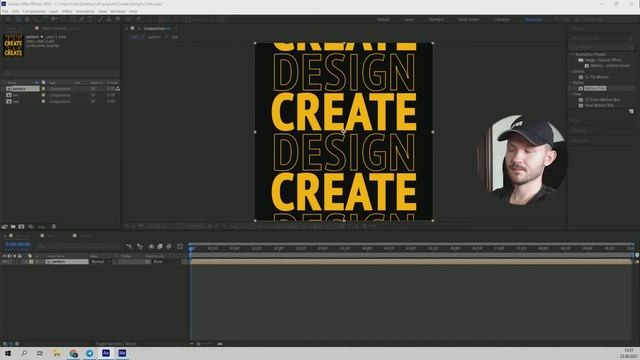
Task: Switch to the Libraries workspace
Action: [x=502, y=20]
